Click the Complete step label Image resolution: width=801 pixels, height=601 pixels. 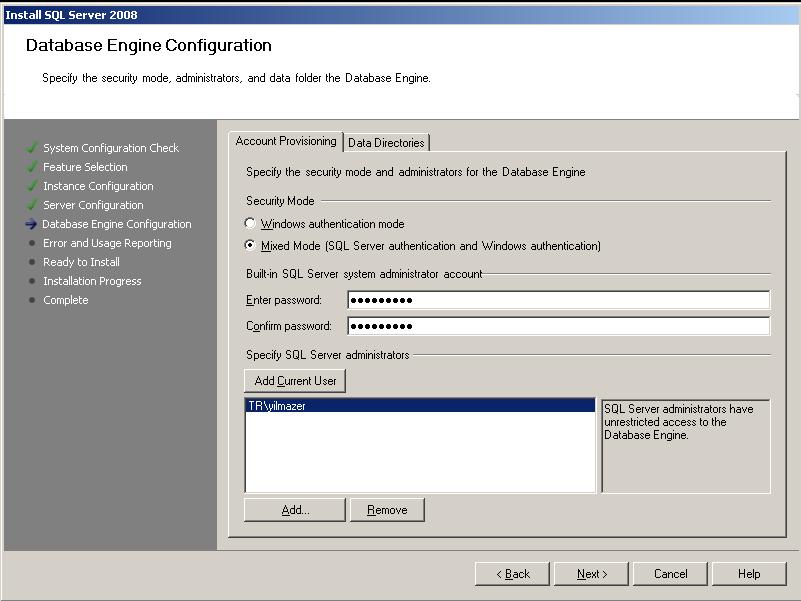point(65,299)
